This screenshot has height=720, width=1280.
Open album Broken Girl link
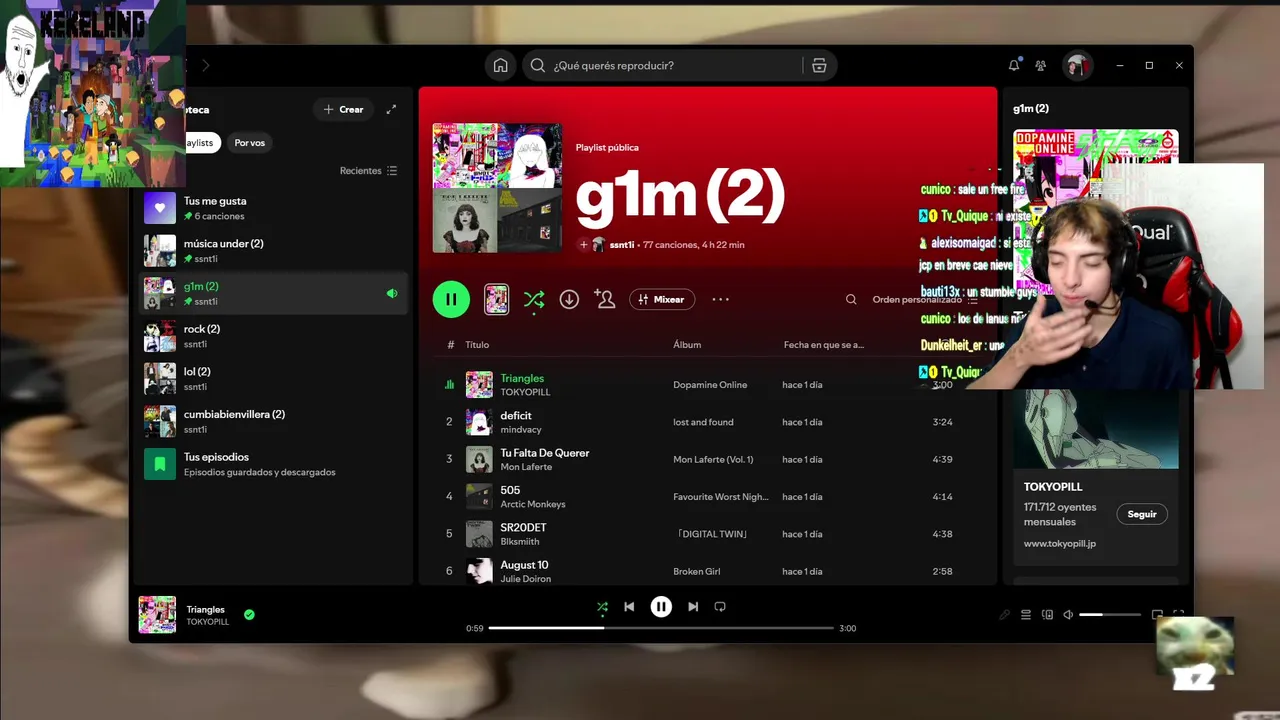click(x=697, y=571)
